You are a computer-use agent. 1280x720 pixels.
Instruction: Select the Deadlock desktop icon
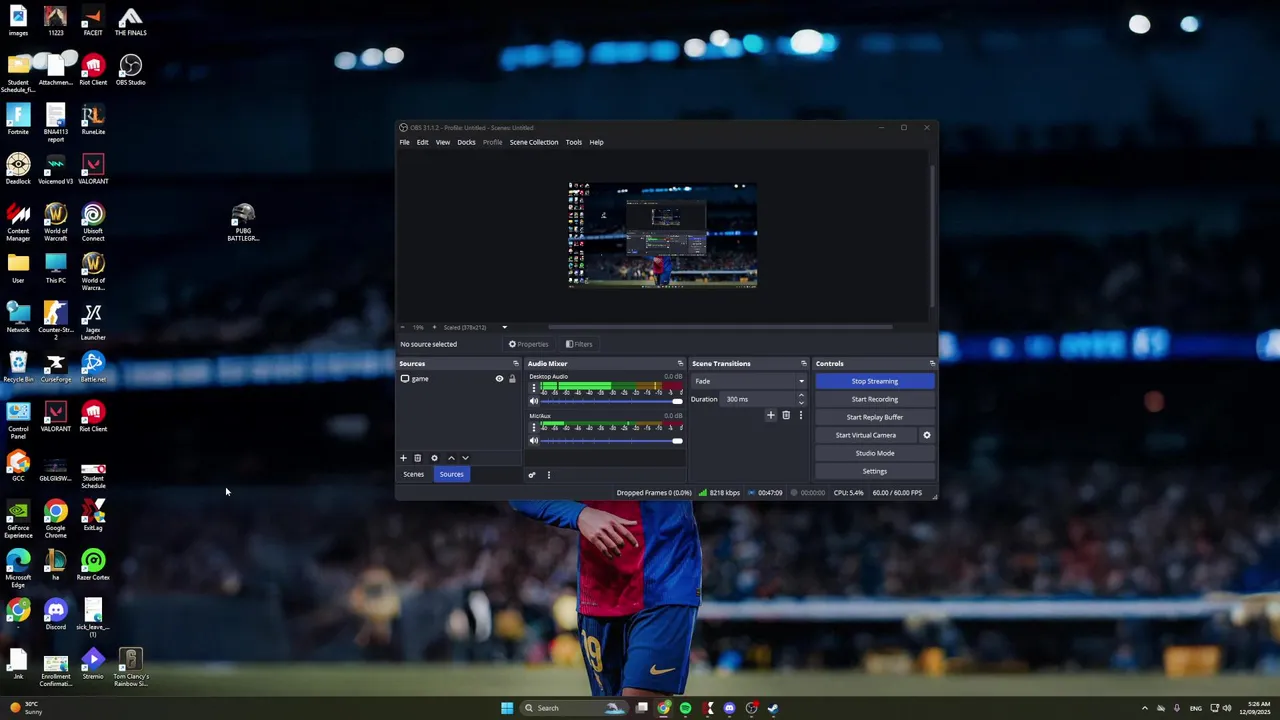click(x=18, y=170)
